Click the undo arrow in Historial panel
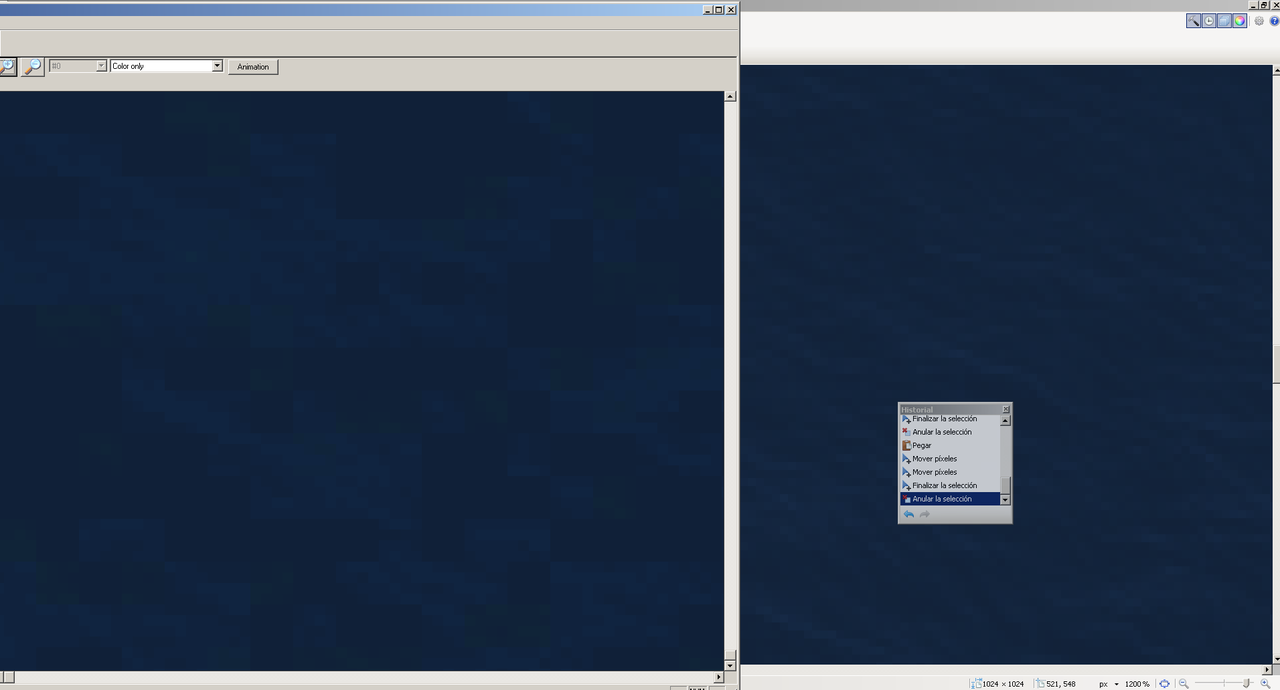Image resolution: width=1280 pixels, height=690 pixels. [909, 514]
